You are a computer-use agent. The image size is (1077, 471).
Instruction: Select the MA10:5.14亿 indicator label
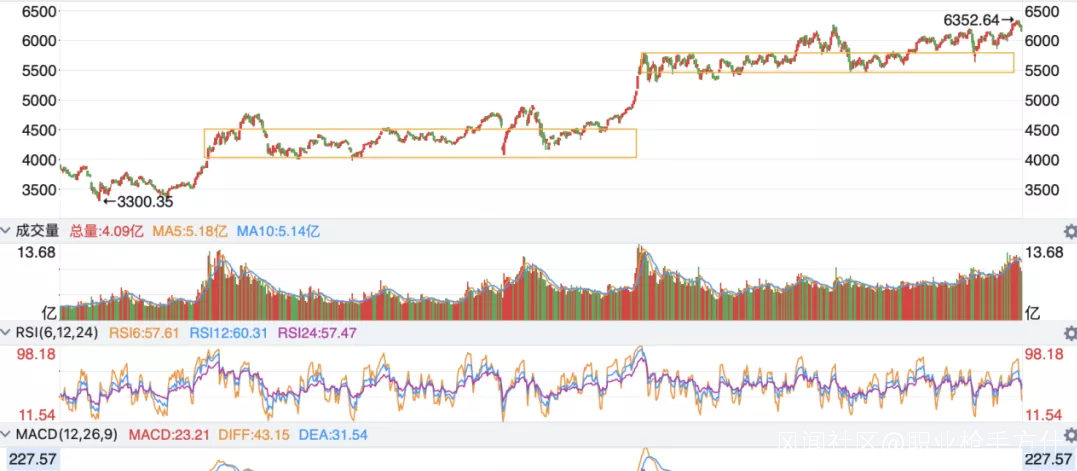[x=278, y=231]
